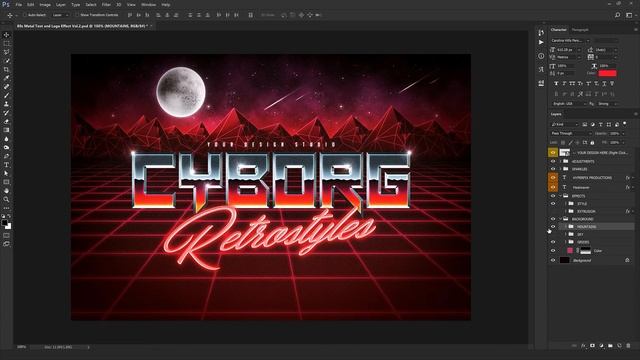Select the Move tool in the toolbox
The image size is (640, 360).
tap(6, 35)
